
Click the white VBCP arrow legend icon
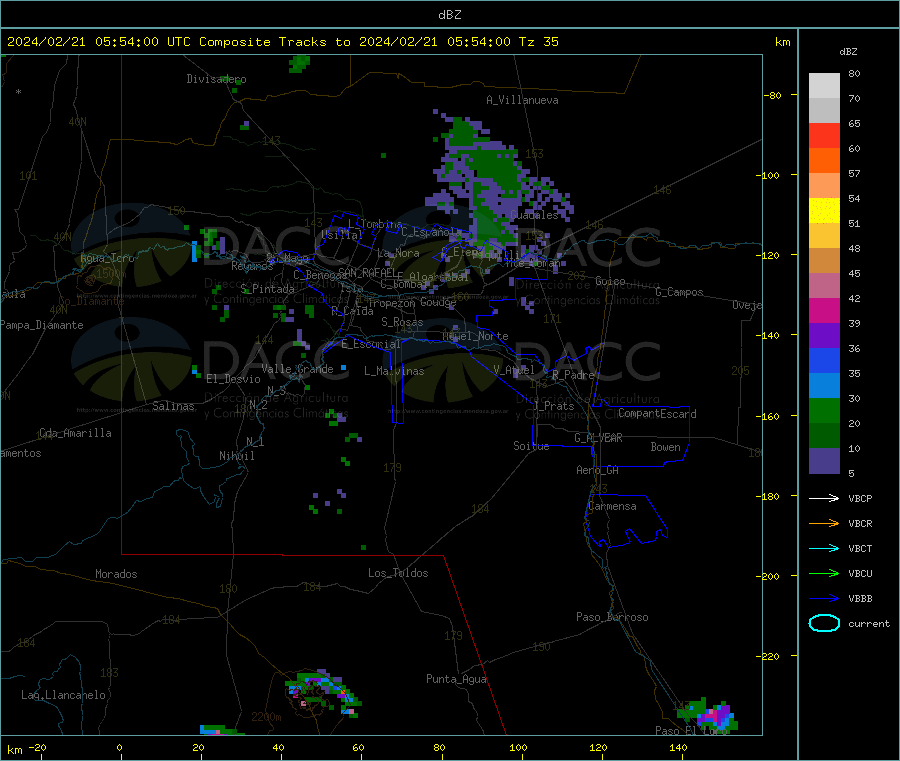(x=824, y=498)
